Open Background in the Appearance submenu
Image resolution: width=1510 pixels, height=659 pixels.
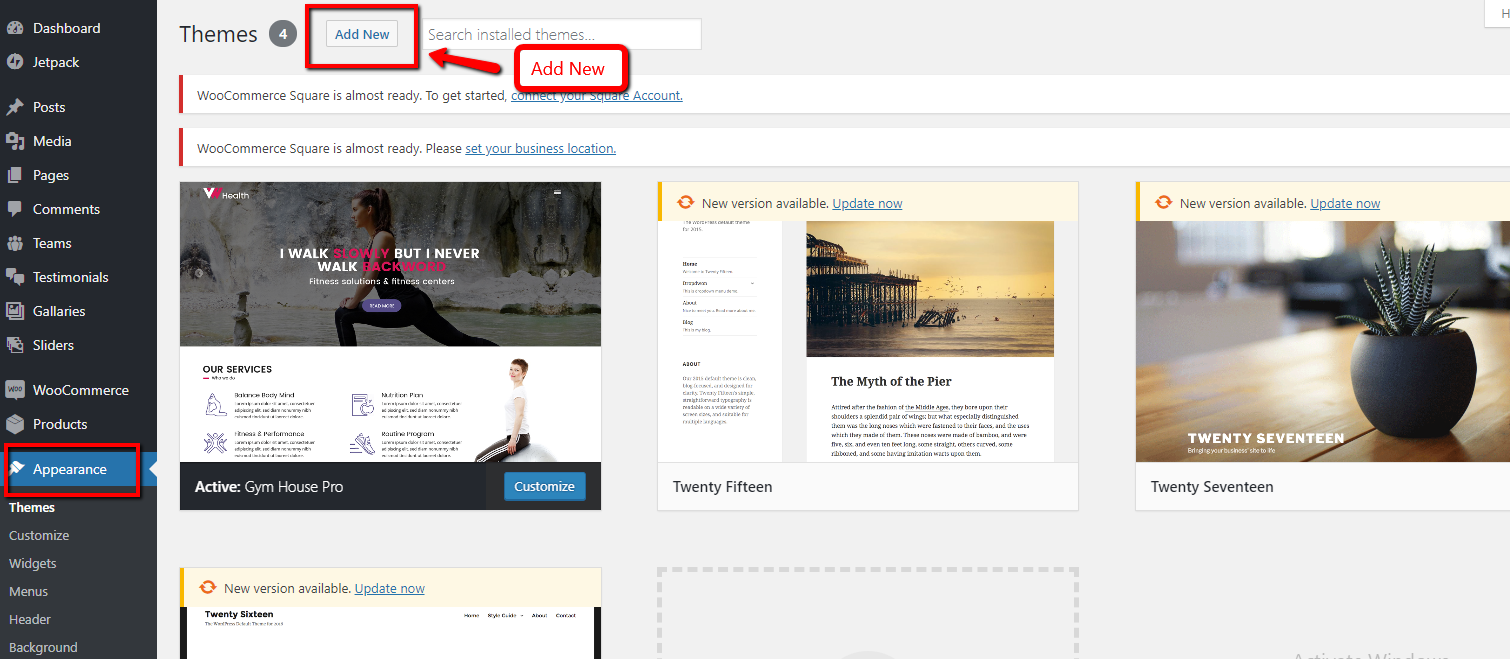[43, 647]
